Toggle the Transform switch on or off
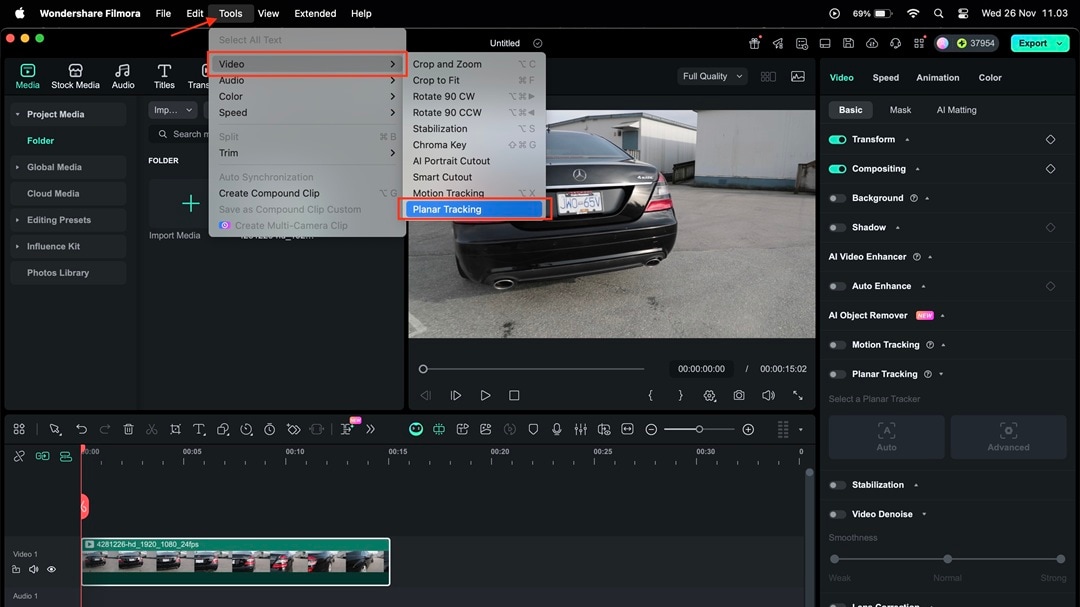The width and height of the screenshot is (1080, 607). [x=837, y=139]
